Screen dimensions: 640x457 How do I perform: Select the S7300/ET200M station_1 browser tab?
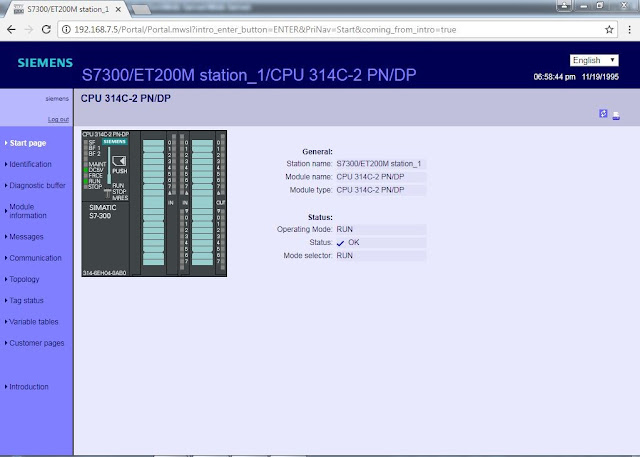(x=67, y=9)
